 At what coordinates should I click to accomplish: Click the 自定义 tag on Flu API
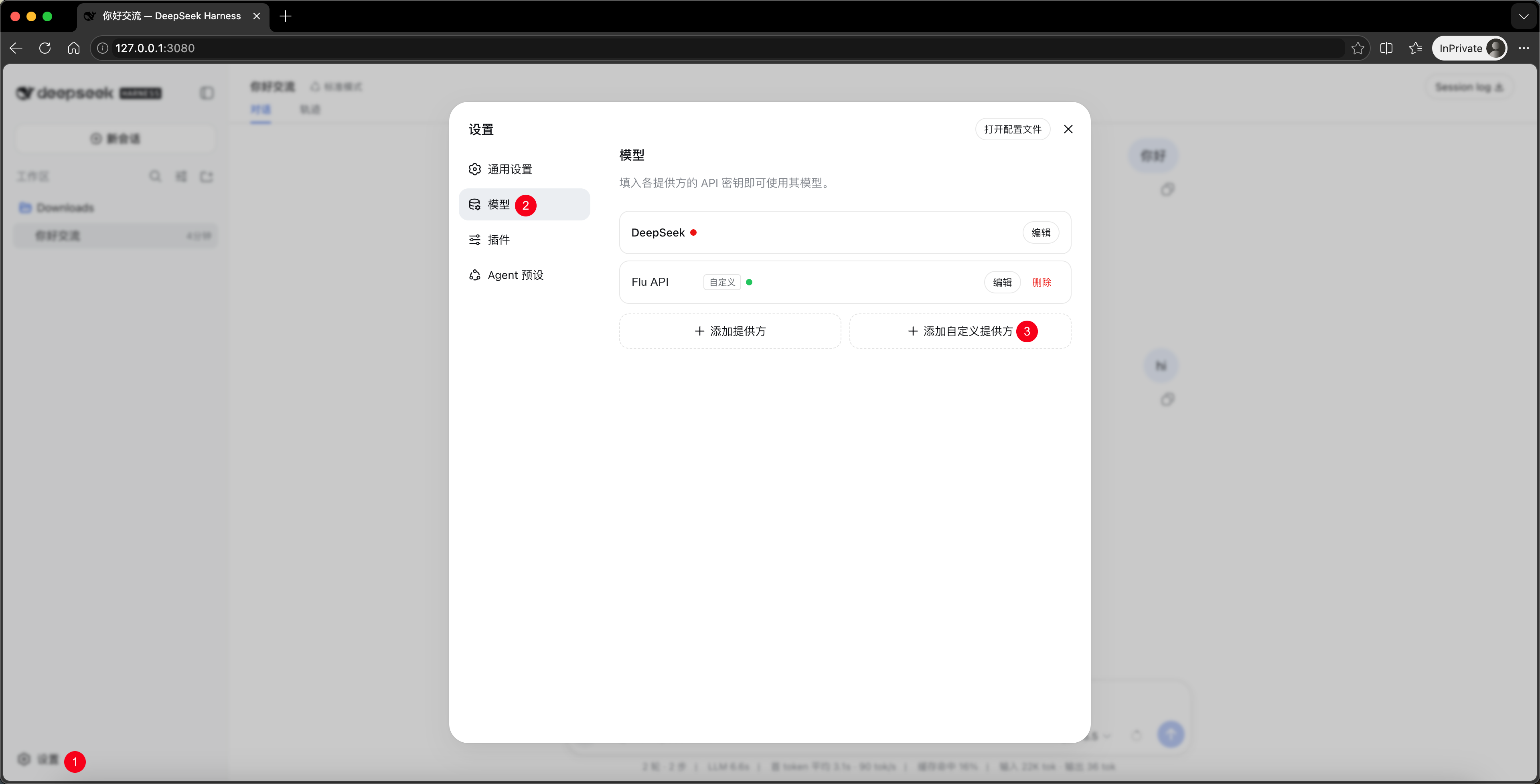tap(722, 282)
